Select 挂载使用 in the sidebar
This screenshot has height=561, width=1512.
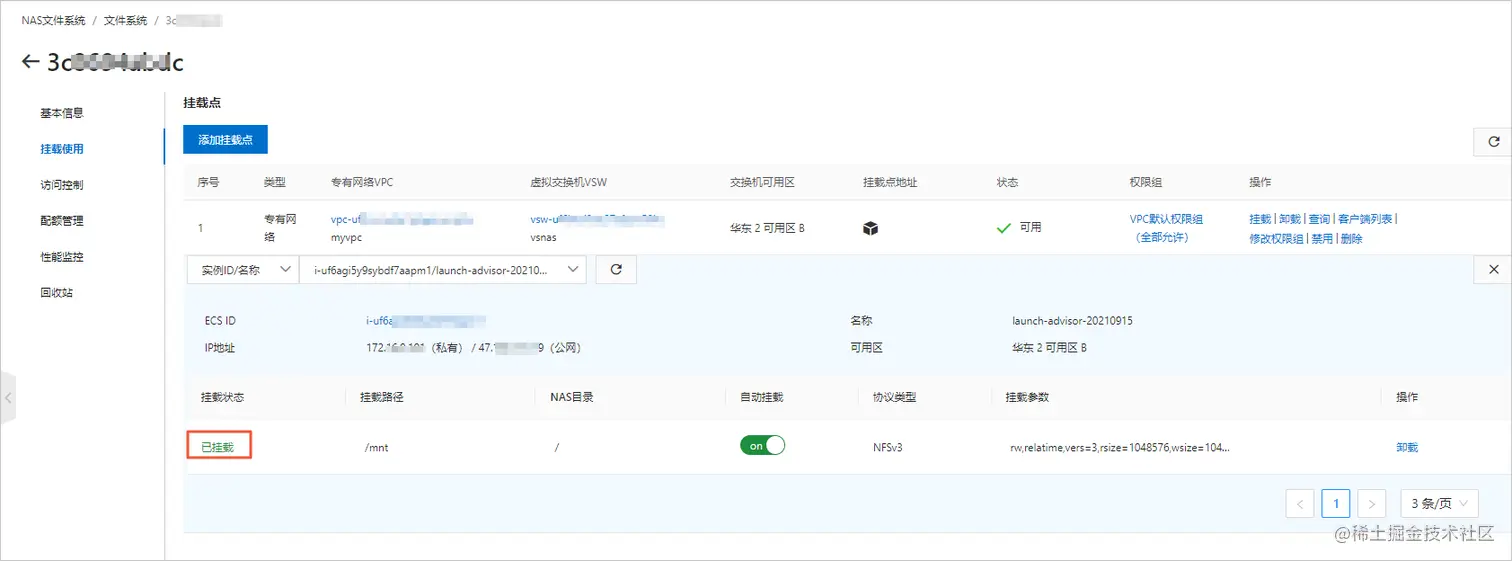(x=62, y=149)
